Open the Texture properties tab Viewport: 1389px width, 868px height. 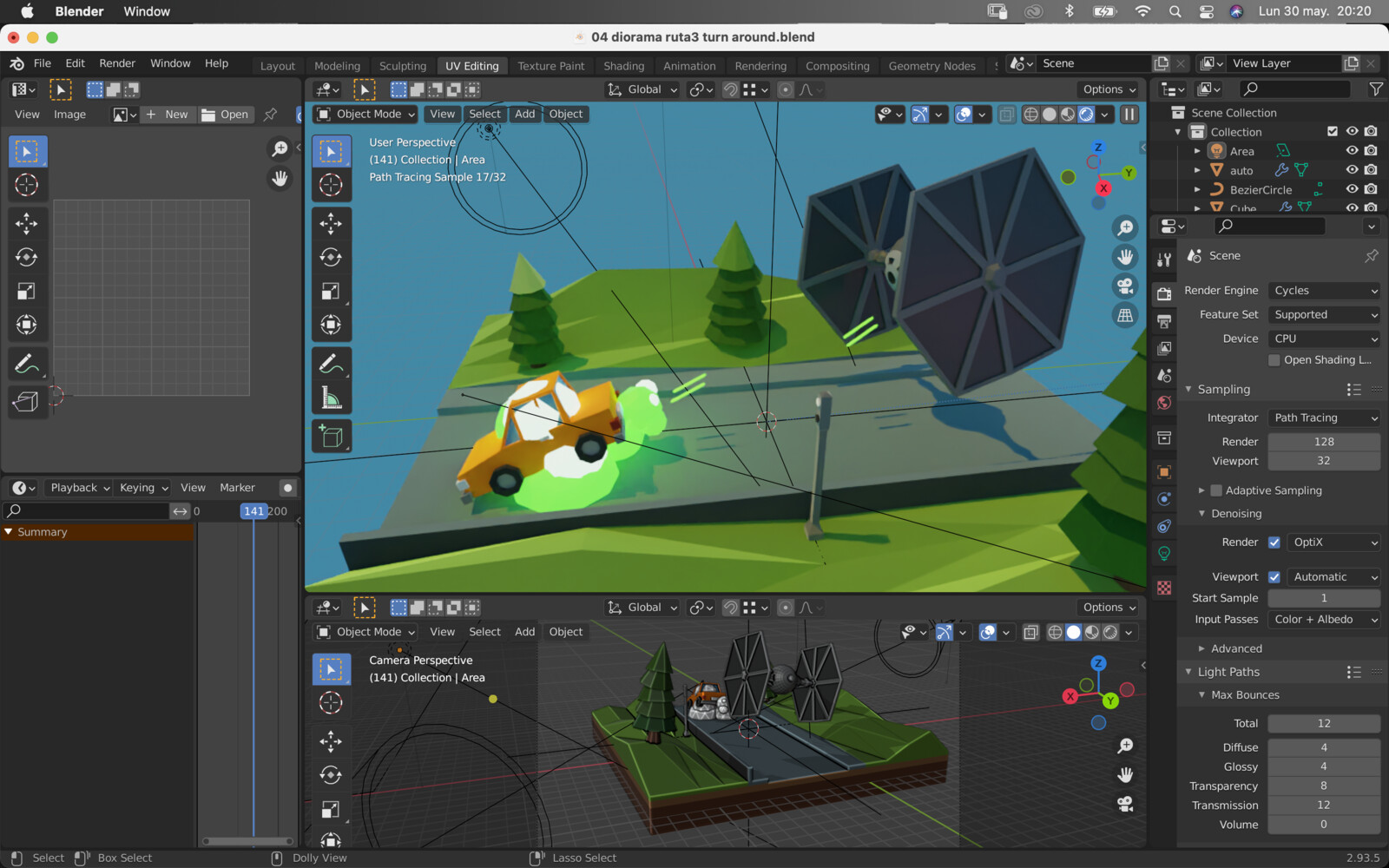coord(1164,588)
